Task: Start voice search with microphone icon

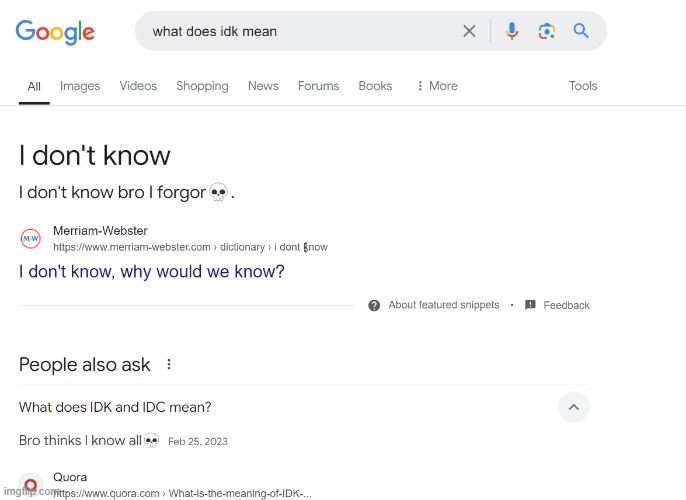Action: point(512,31)
